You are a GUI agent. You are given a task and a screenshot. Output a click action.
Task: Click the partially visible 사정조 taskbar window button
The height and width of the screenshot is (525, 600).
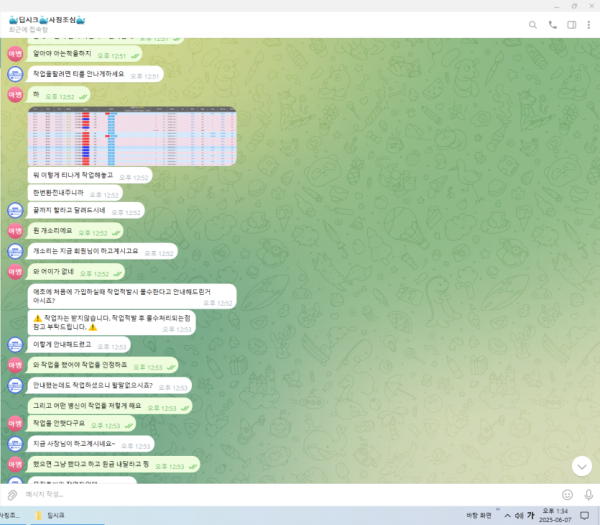[11, 515]
